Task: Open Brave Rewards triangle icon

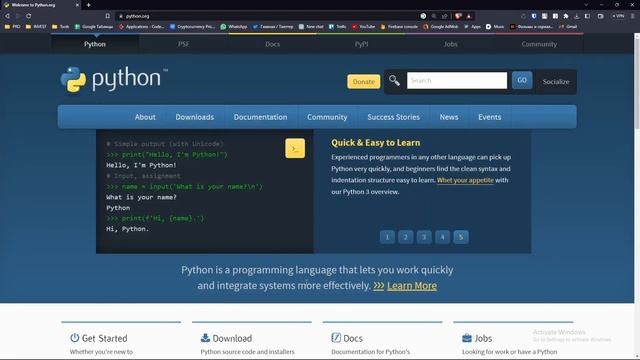Action: tap(469, 16)
